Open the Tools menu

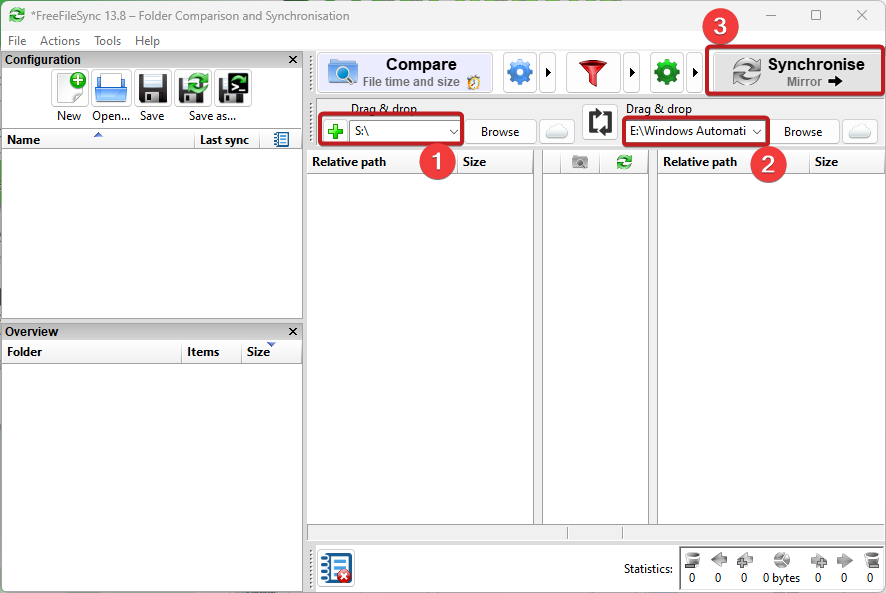pos(107,41)
